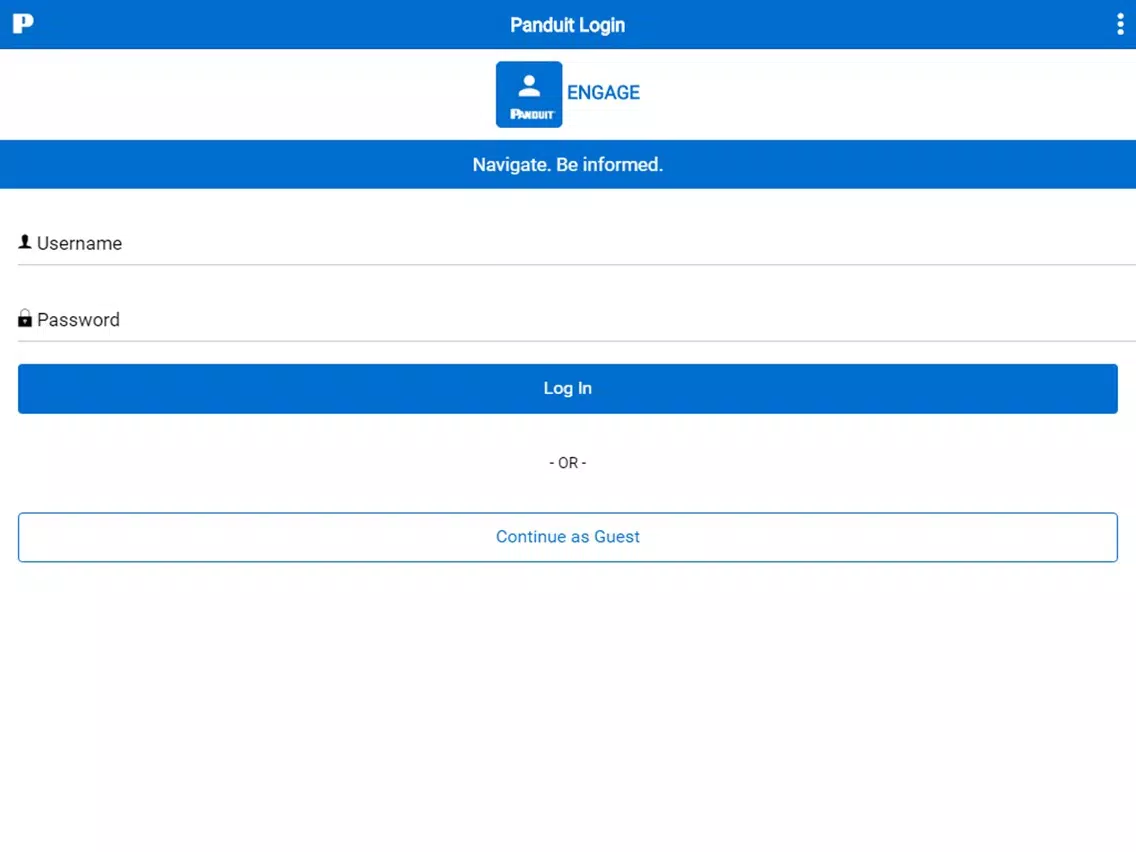The image size is (1136, 852).
Task: Click the ENGAGE text label
Action: point(604,93)
